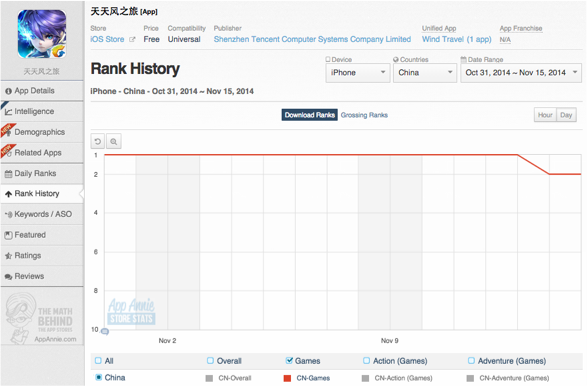Check the Overall category checkbox
The image size is (587, 386).
[210, 361]
